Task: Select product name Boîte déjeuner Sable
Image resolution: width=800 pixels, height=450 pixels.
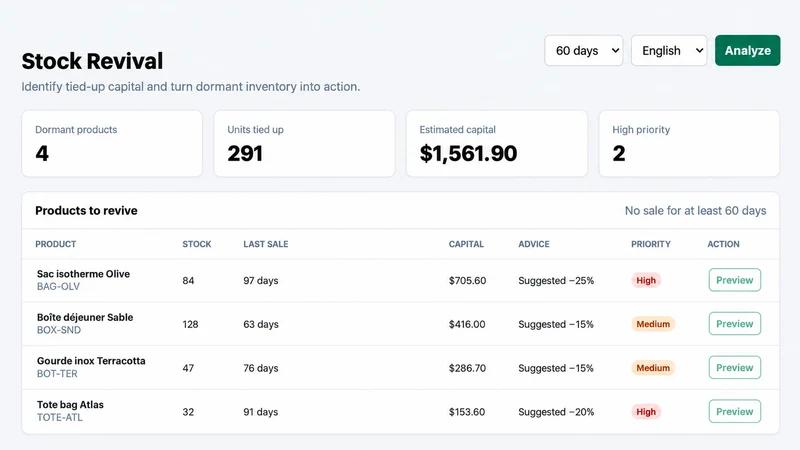Action: (85, 317)
